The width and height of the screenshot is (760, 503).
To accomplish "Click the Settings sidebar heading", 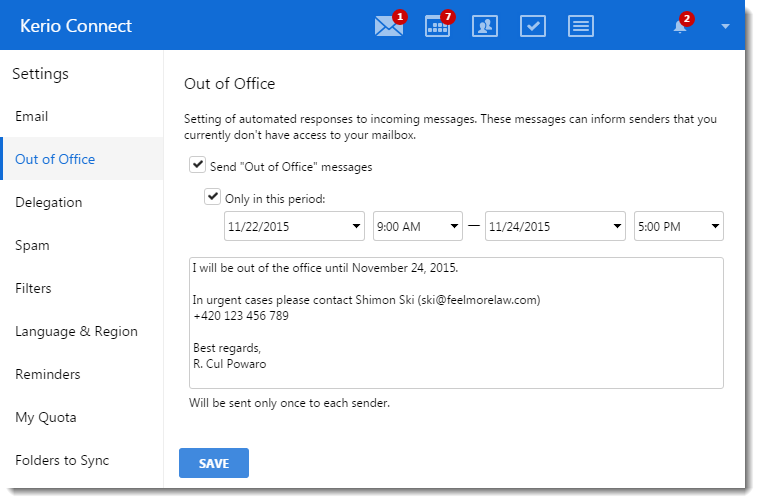I will [40, 74].
